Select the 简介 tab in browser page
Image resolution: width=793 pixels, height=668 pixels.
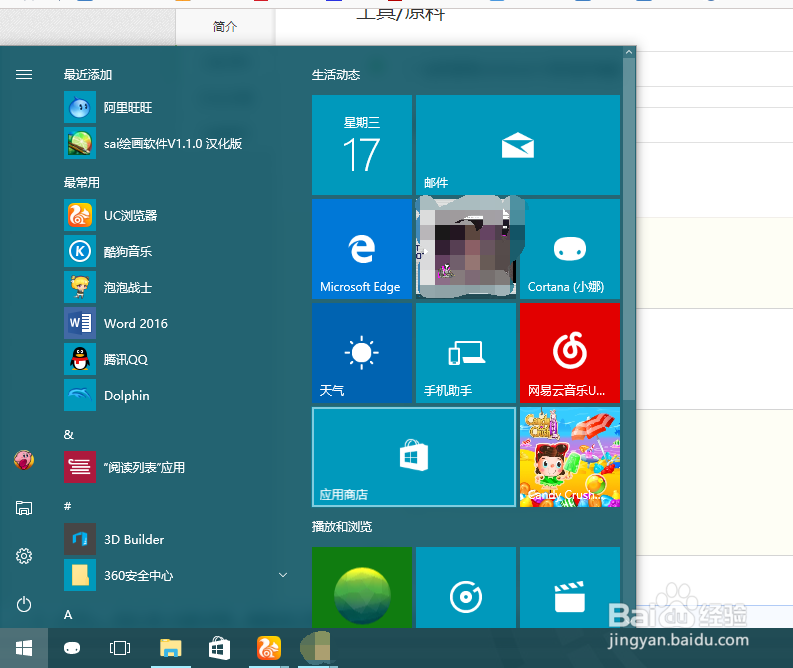(225, 27)
